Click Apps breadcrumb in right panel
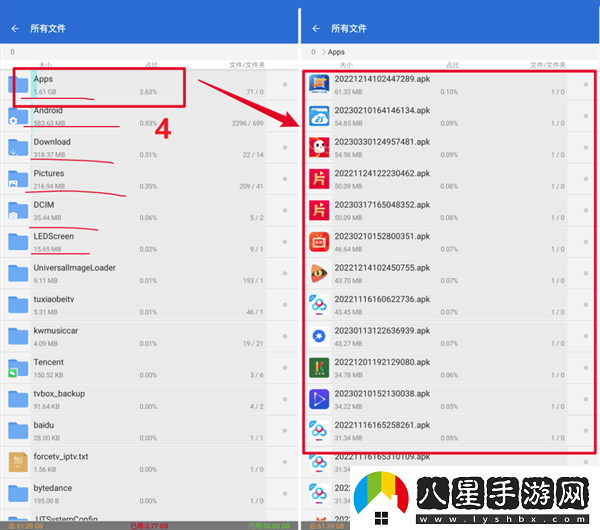This screenshot has width=600, height=530. pyautogui.click(x=336, y=52)
